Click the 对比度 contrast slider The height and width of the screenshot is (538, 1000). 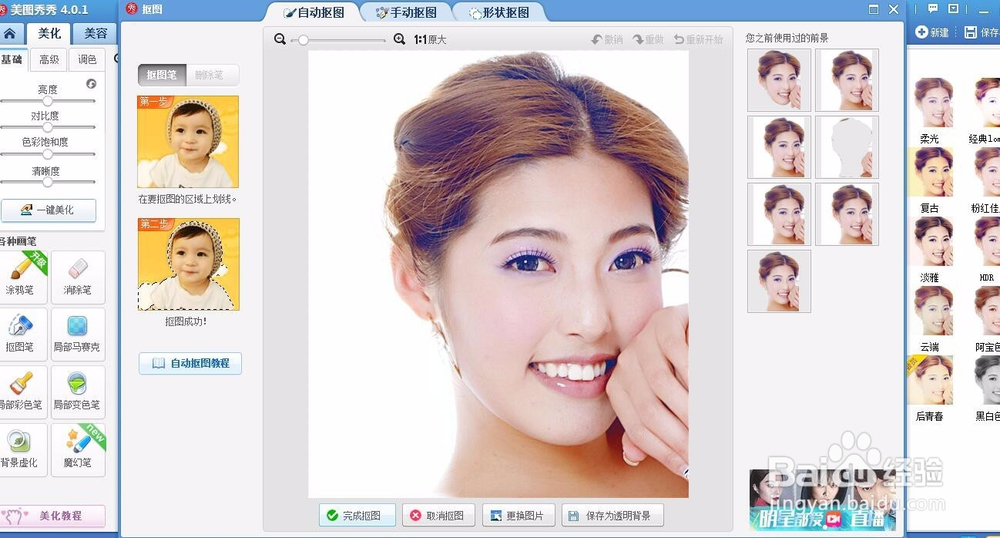48,127
